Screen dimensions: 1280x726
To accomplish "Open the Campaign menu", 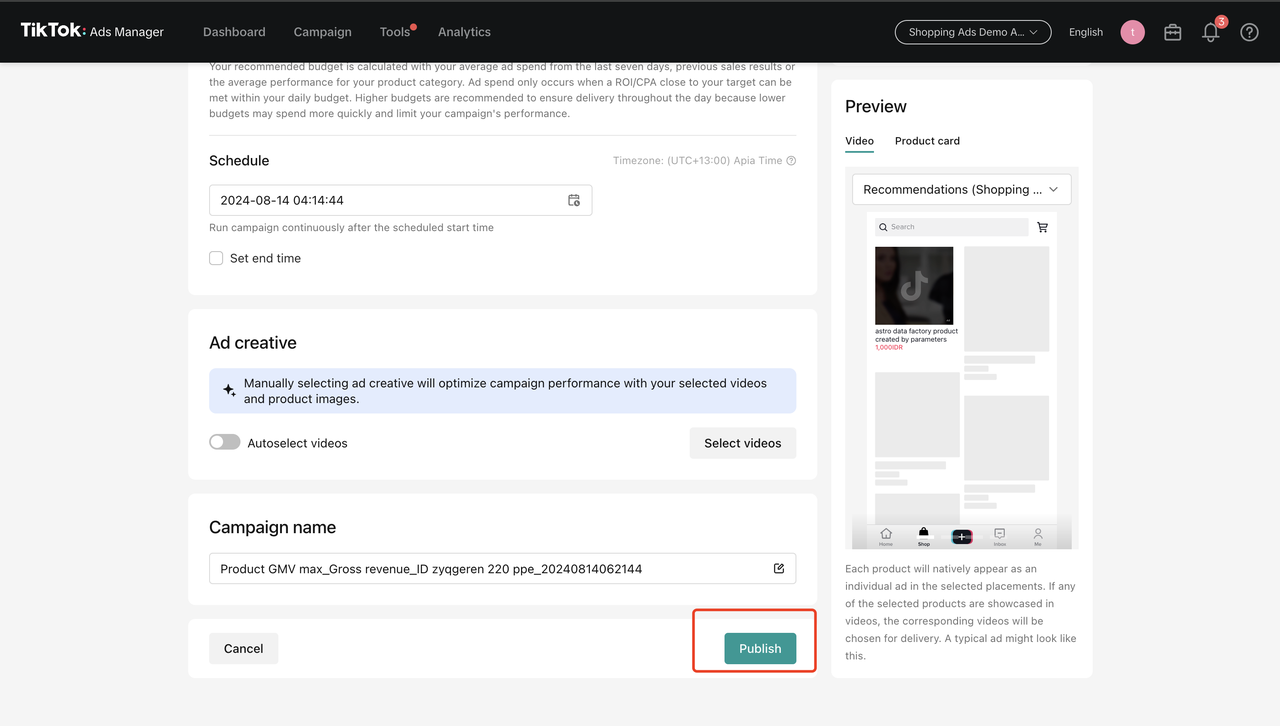I will click(x=322, y=32).
